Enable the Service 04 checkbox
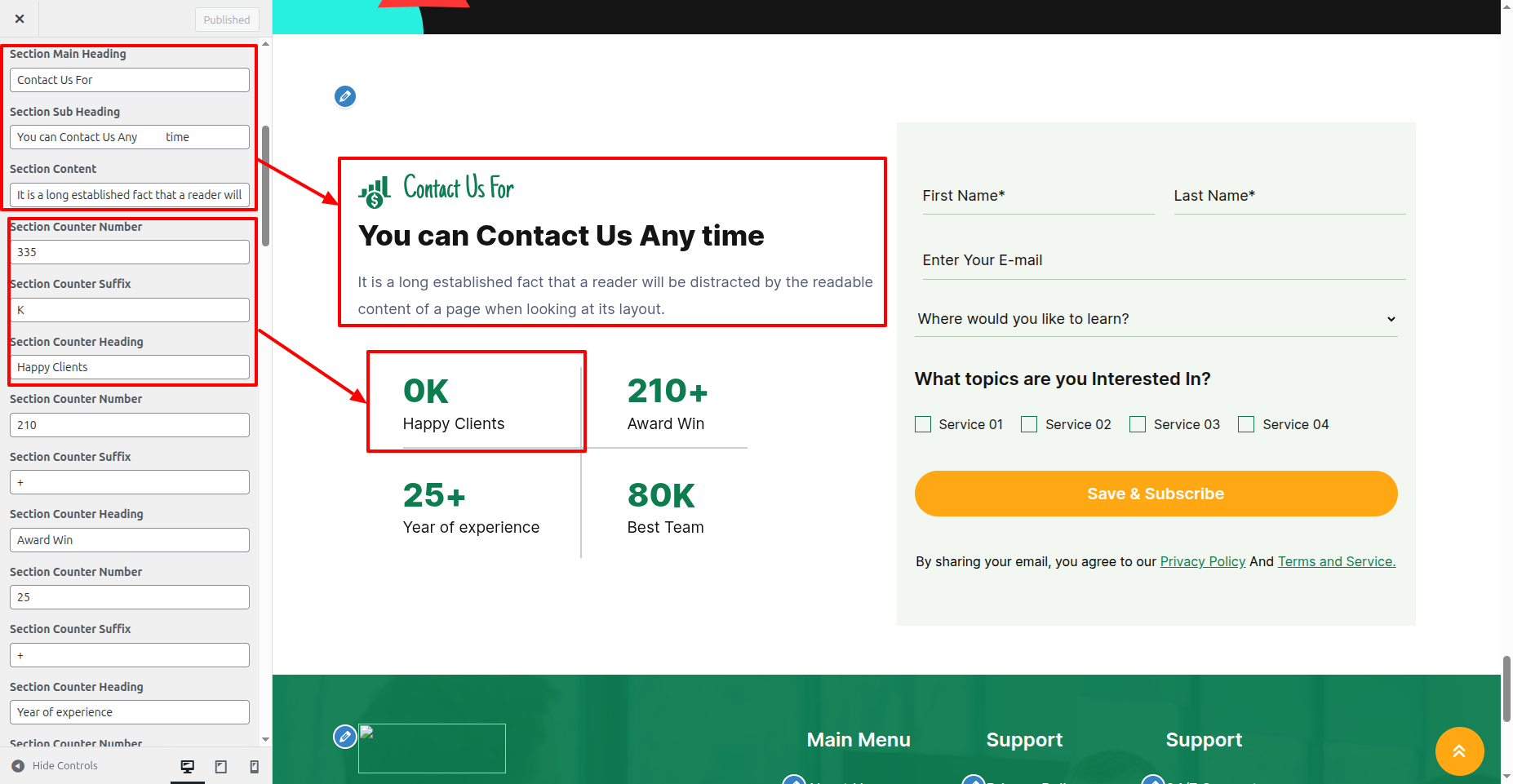The image size is (1513, 784). pos(1246,424)
